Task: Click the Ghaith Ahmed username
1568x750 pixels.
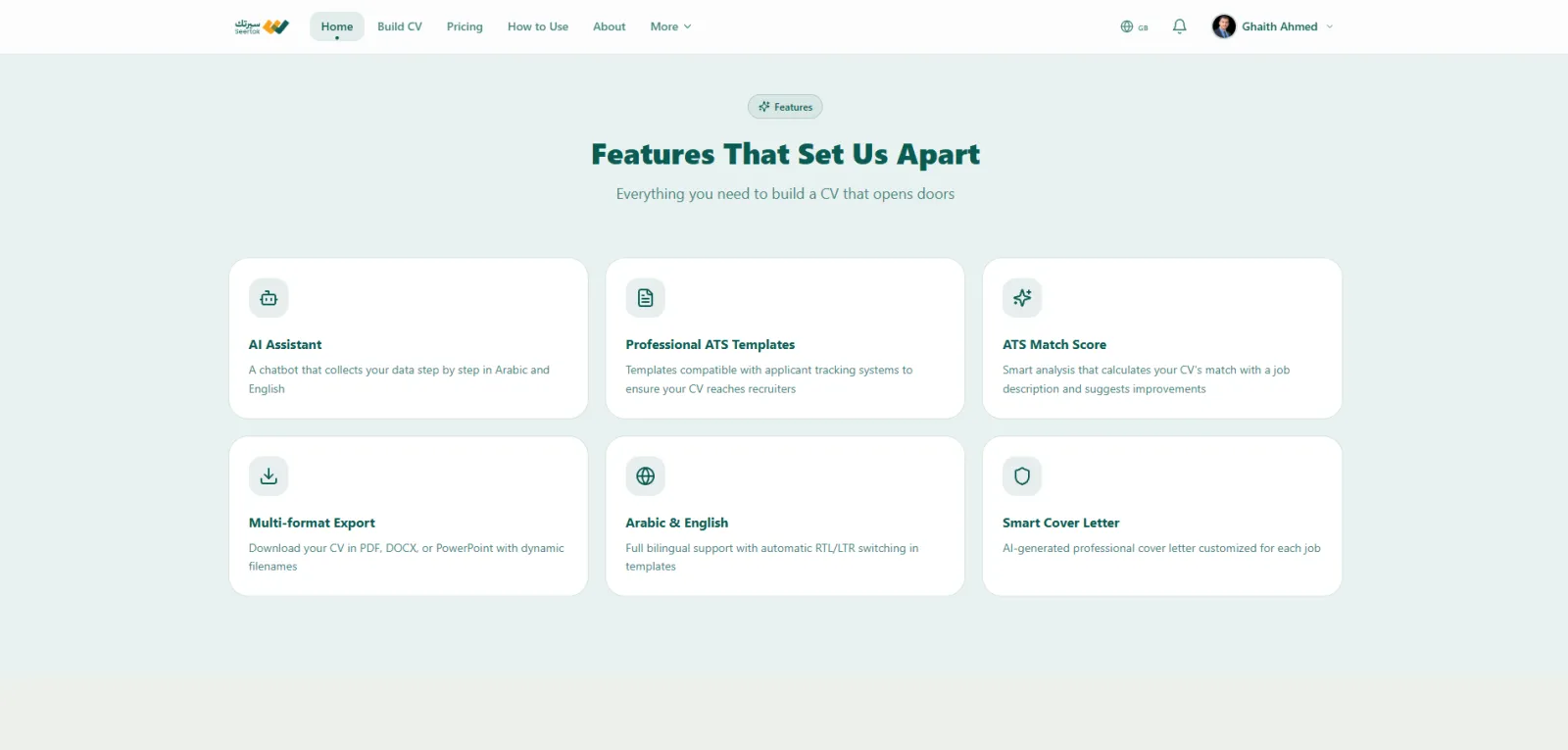Action: [1280, 26]
